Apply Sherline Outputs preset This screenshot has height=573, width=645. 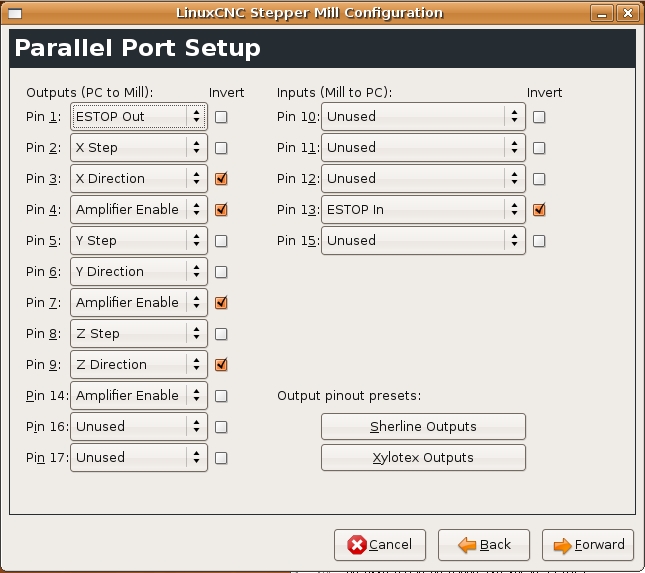tap(423, 427)
